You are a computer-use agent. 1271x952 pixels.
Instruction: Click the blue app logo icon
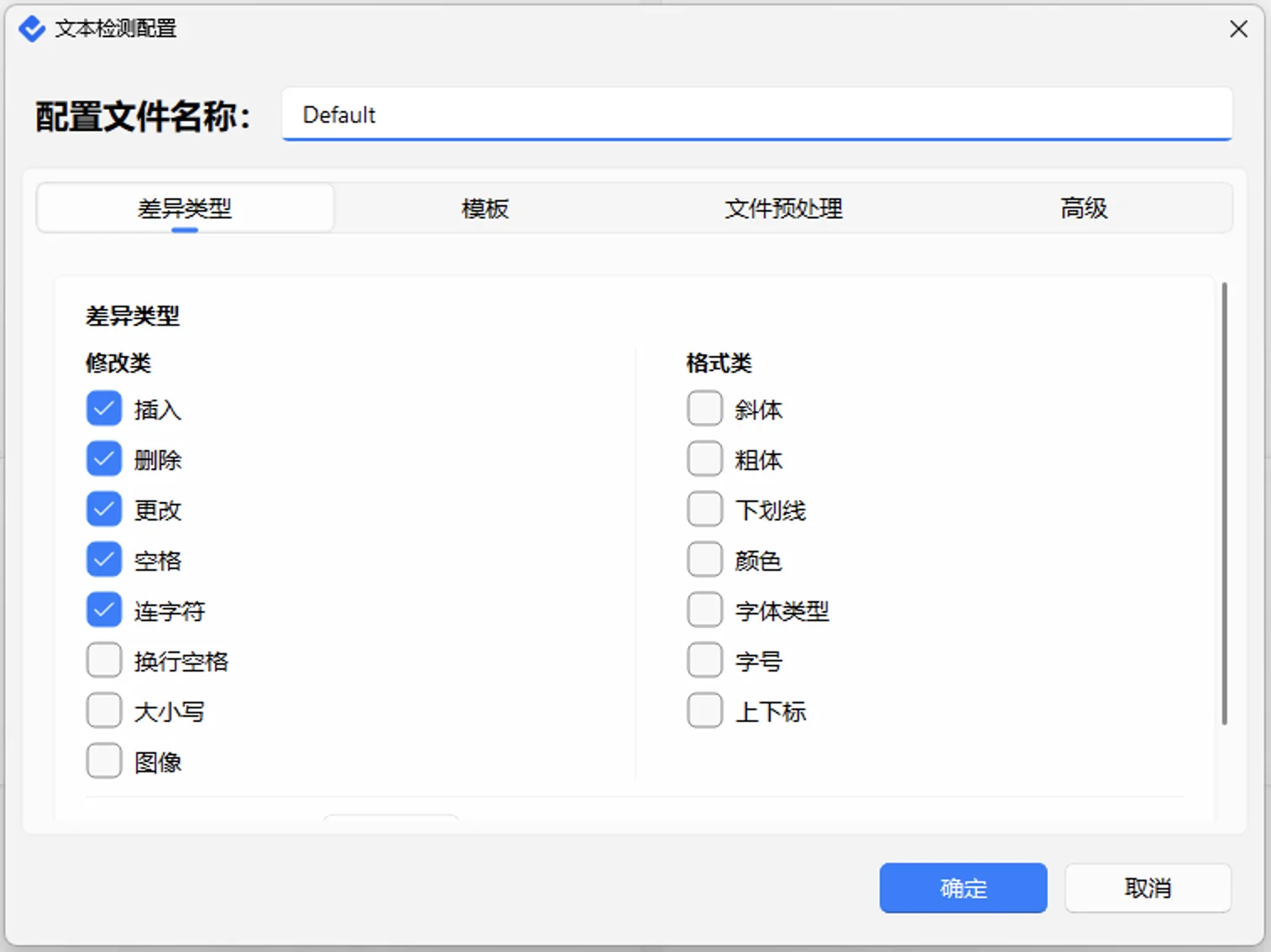[x=32, y=29]
